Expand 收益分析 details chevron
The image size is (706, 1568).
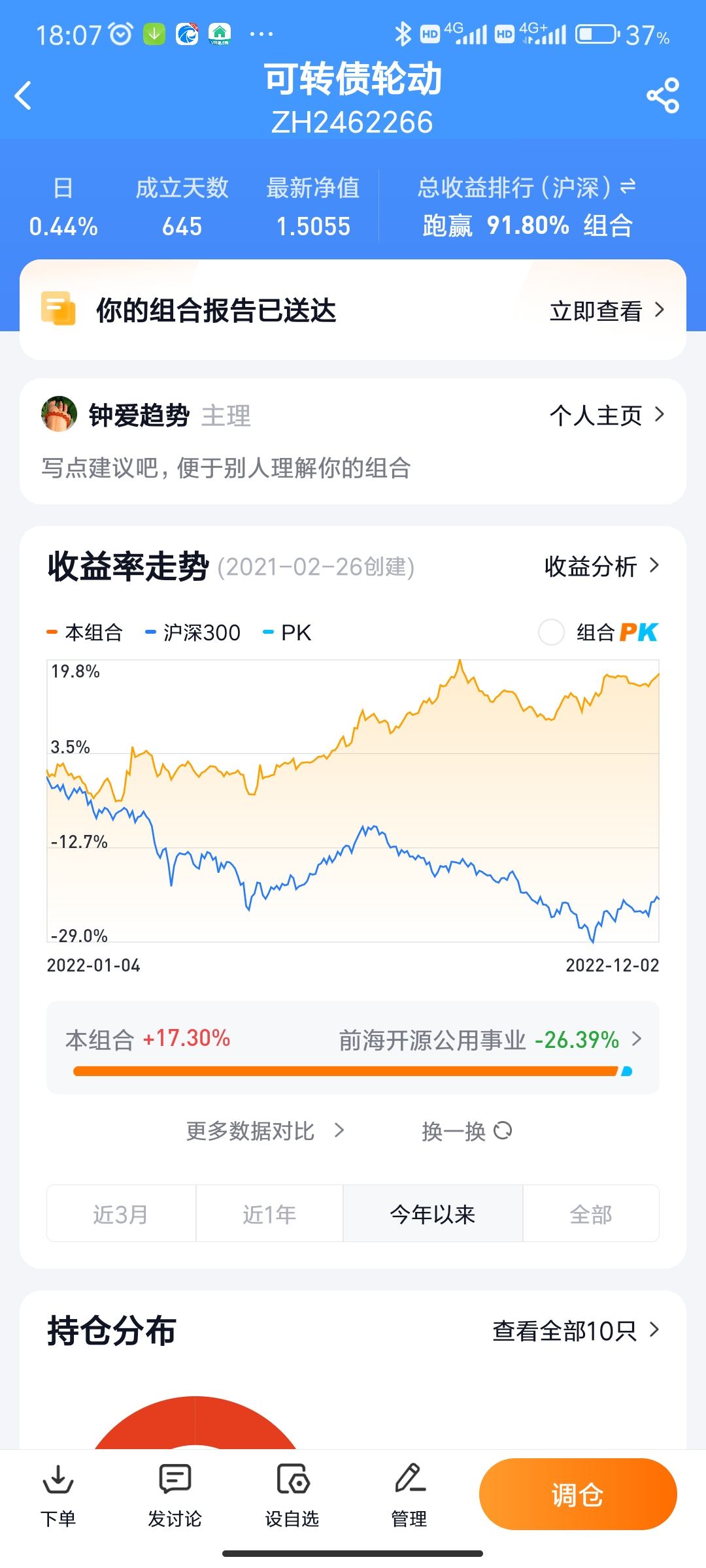654,566
